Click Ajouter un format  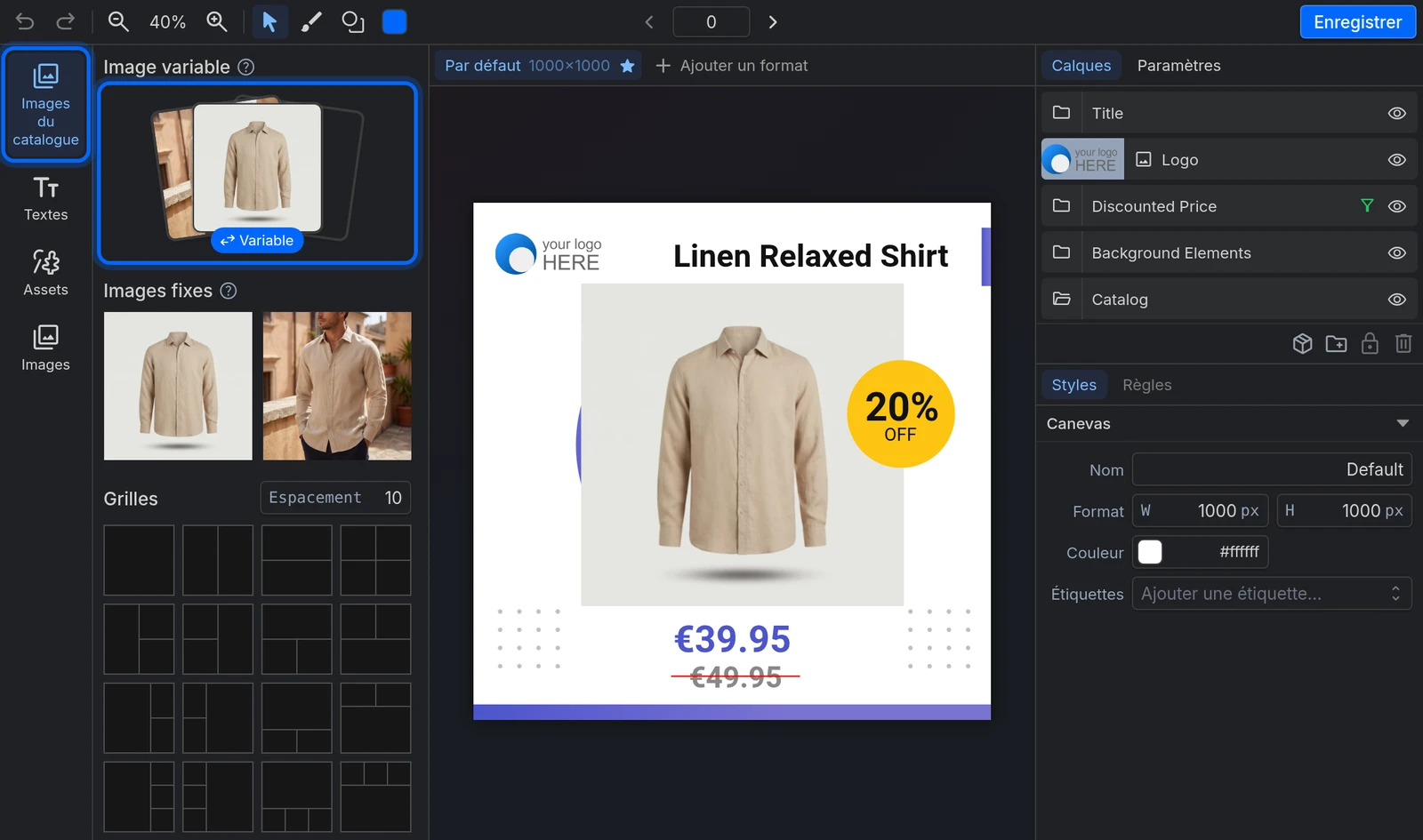[x=732, y=66]
